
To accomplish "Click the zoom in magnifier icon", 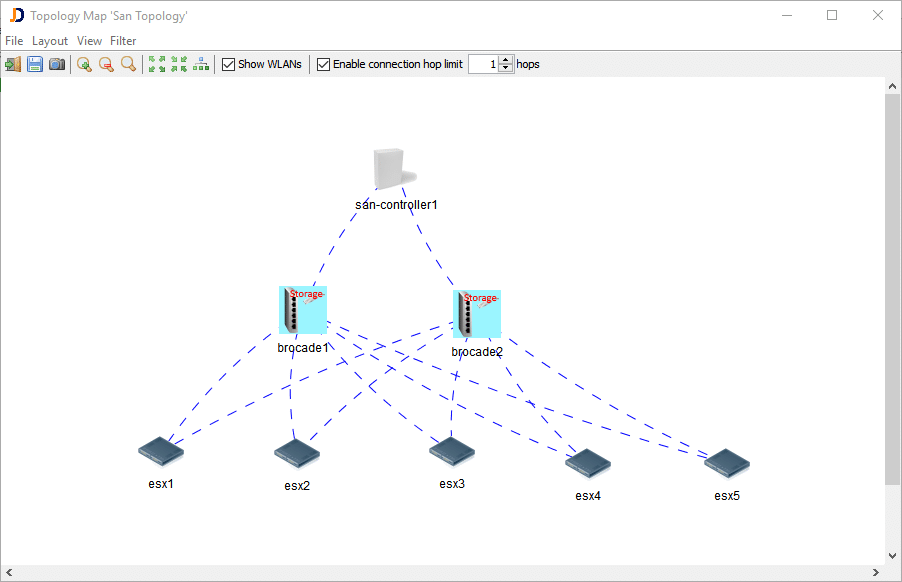I will (84, 64).
